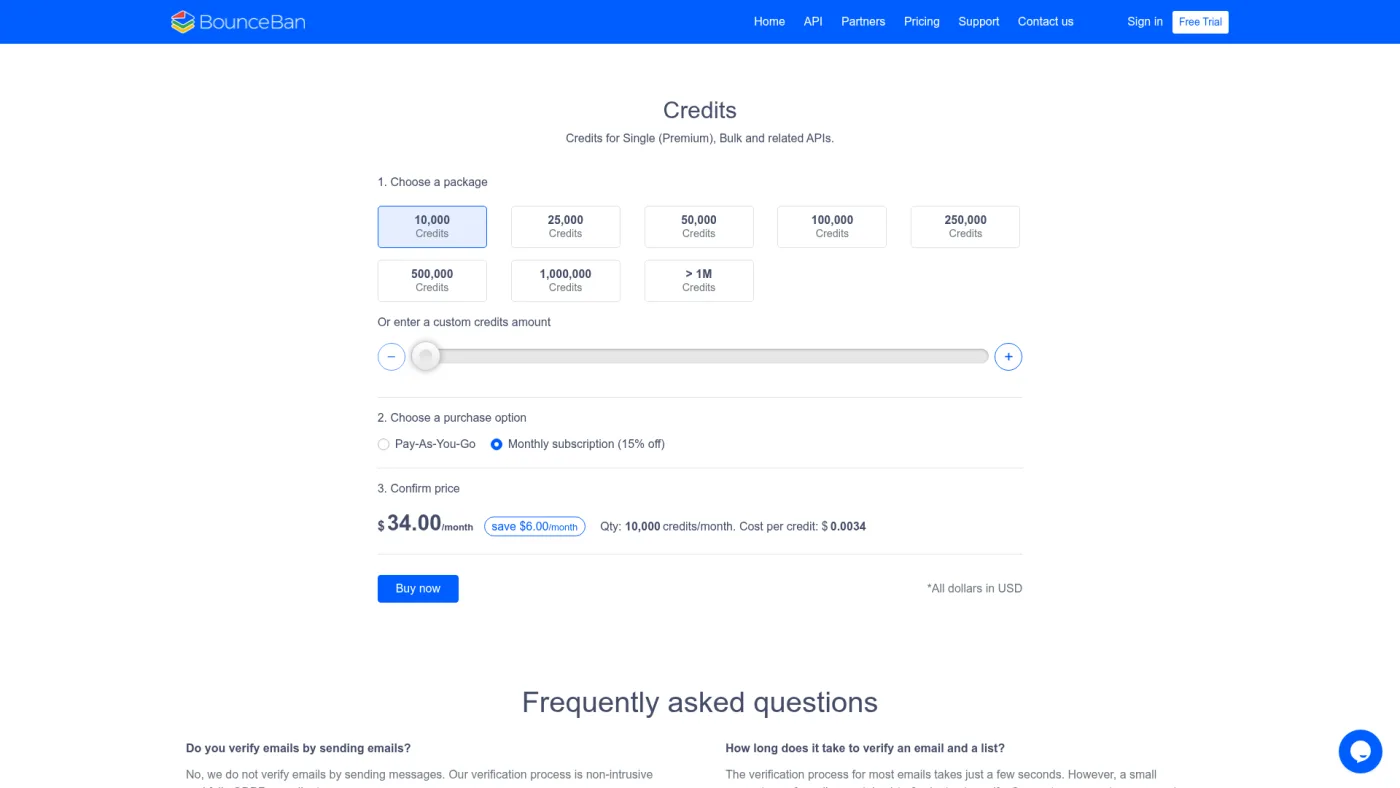Open the Support nav item

[979, 22]
